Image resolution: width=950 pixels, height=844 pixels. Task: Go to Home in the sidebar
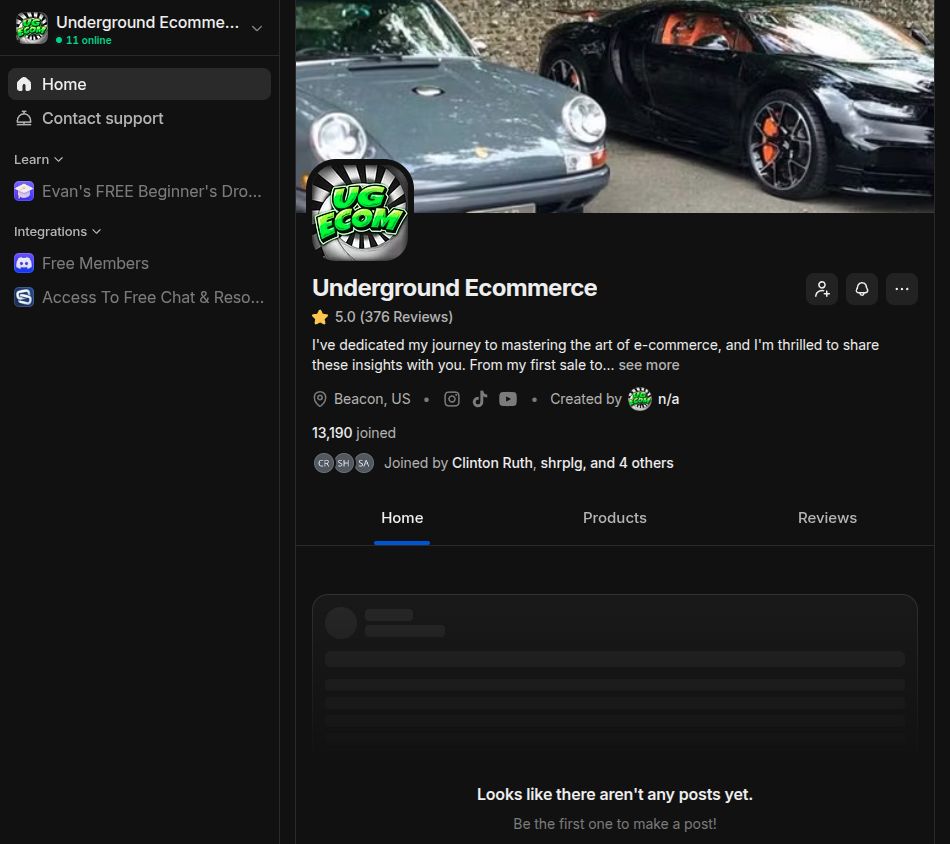click(x=139, y=84)
